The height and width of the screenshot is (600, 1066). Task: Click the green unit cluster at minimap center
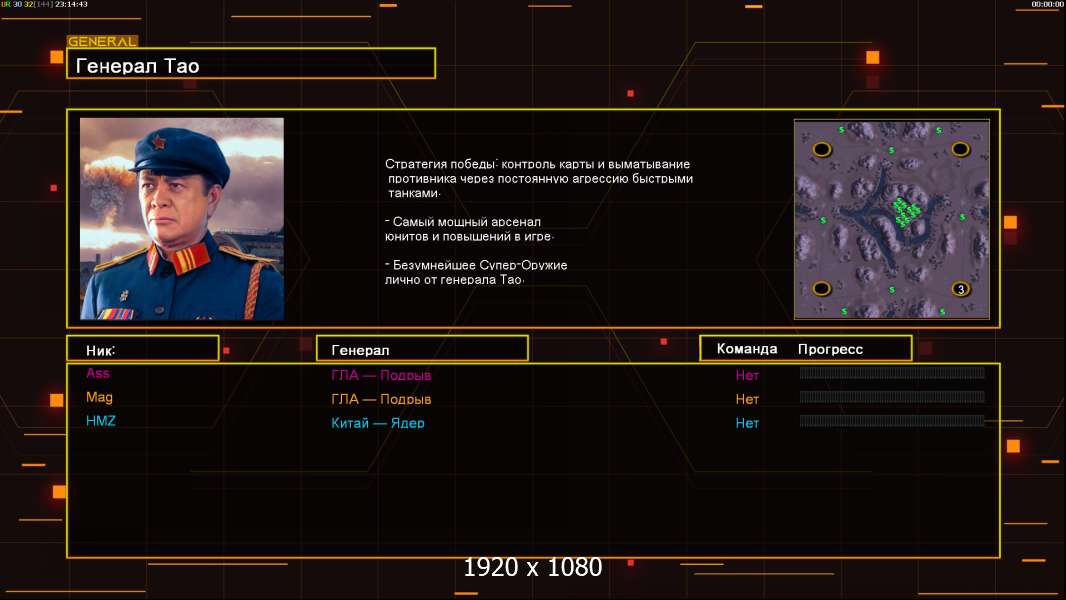coord(906,212)
